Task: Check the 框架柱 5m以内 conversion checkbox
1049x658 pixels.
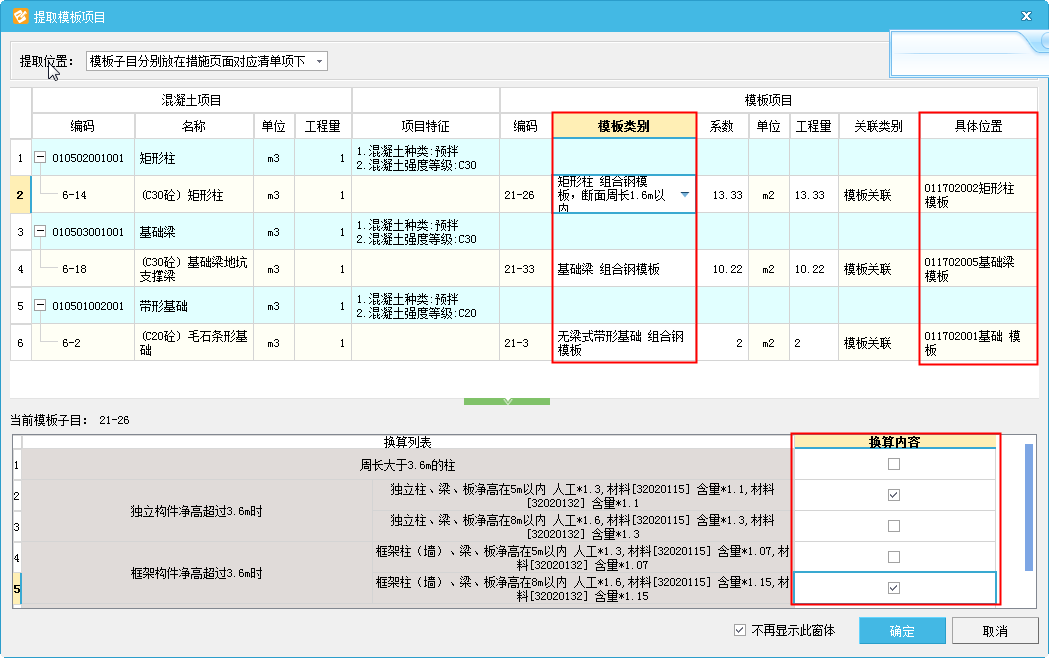Action: pos(894,557)
